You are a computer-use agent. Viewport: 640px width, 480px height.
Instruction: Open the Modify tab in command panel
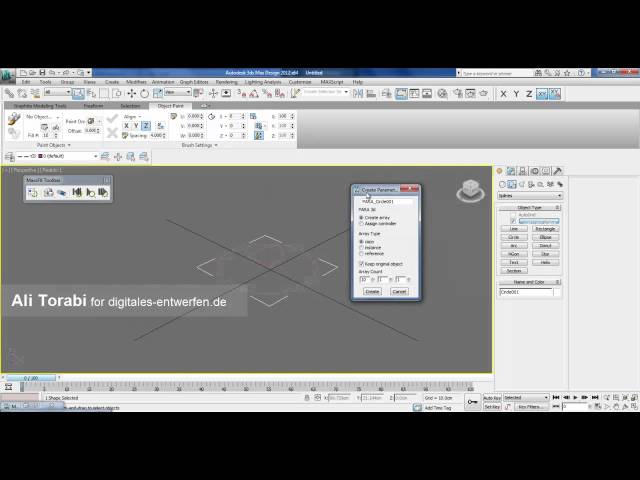(511, 171)
